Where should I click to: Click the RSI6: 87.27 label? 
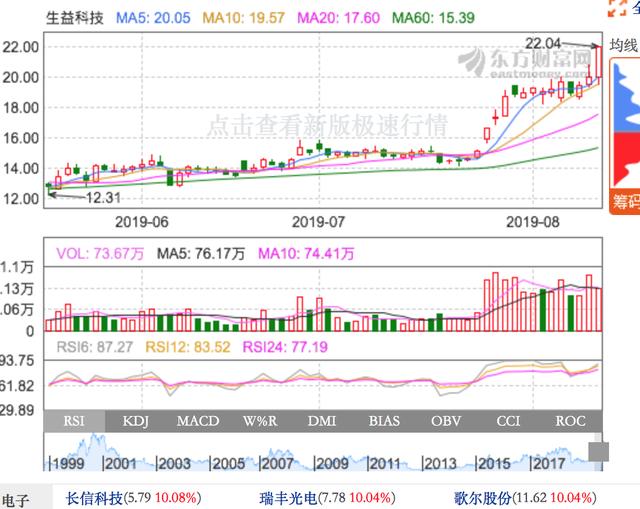pyautogui.click(x=94, y=347)
